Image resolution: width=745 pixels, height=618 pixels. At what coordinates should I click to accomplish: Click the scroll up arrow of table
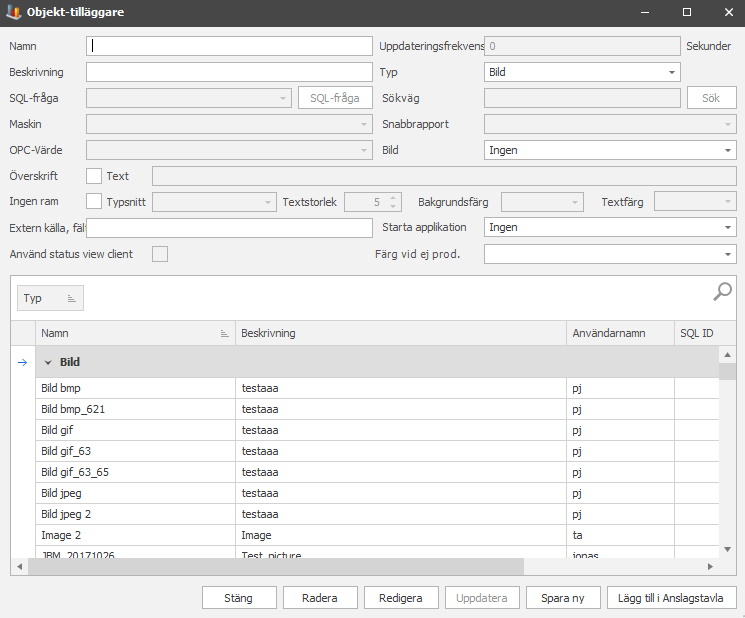[727, 355]
